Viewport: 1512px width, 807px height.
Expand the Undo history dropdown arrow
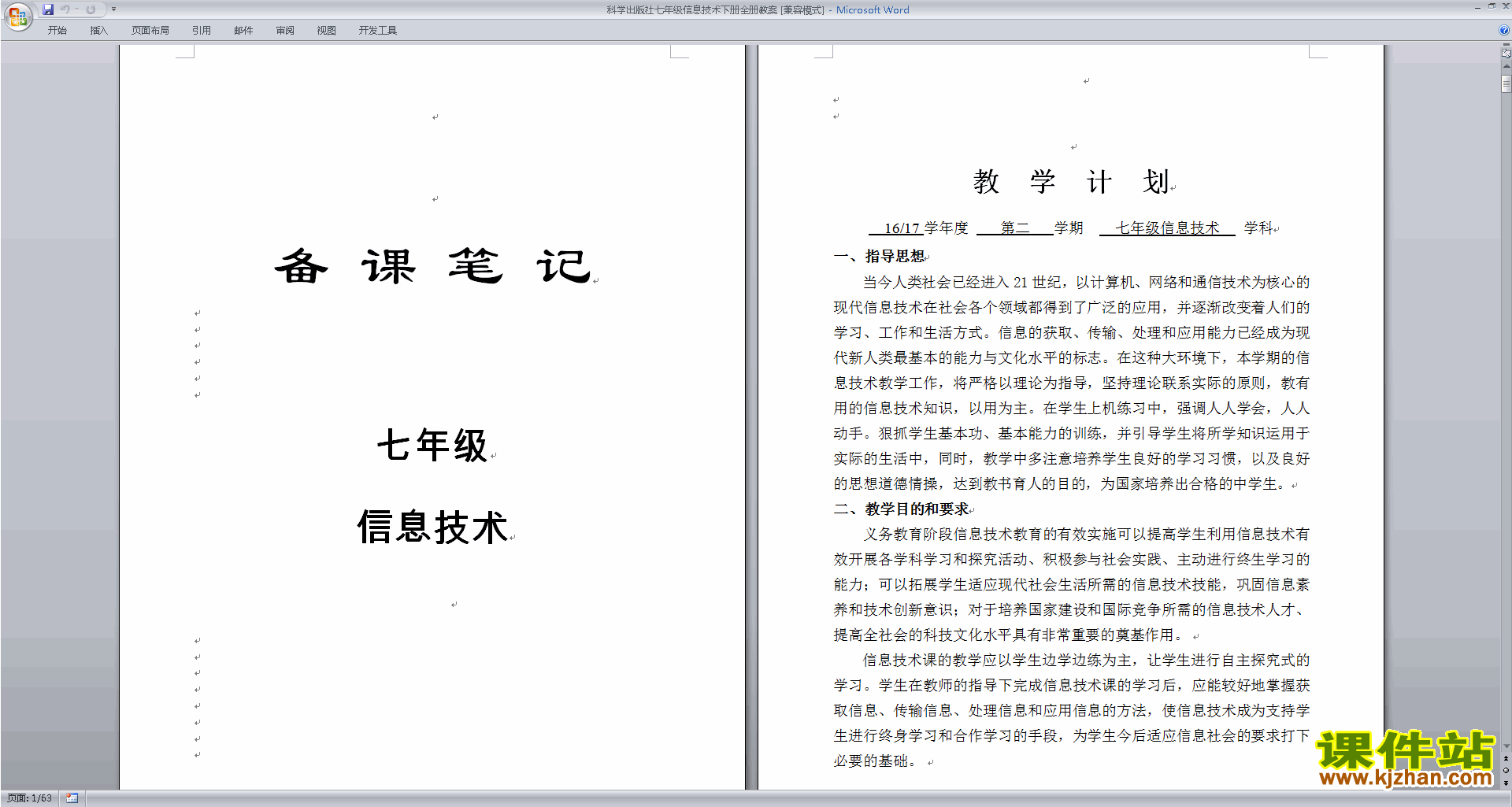[x=76, y=9]
